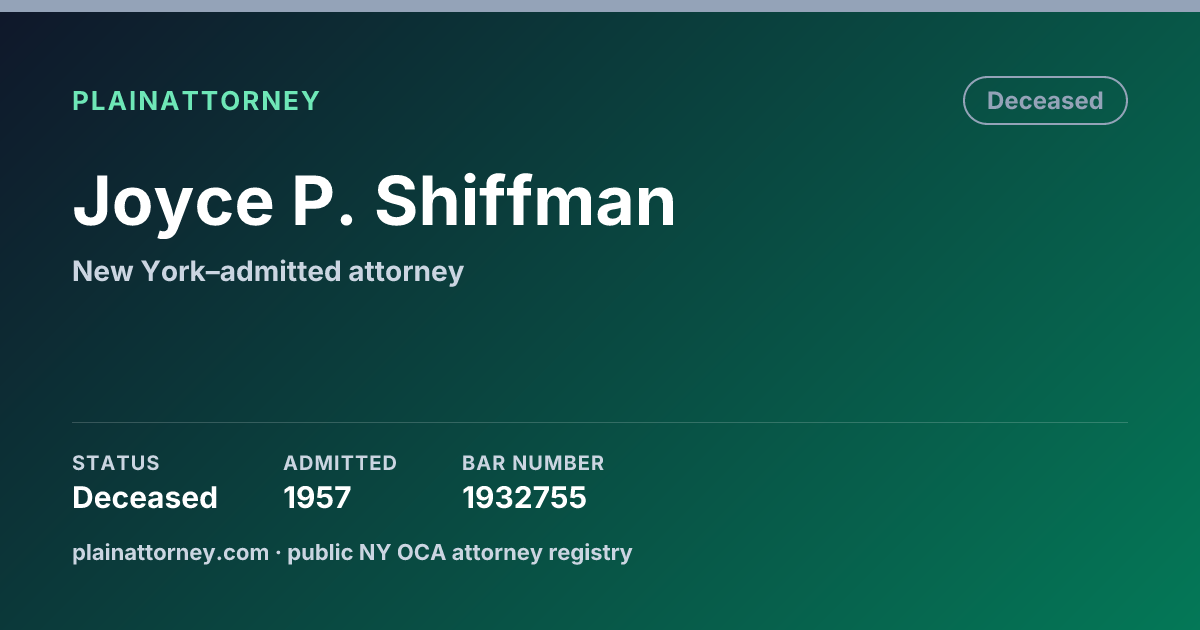Click the word attorney in the subtitle
1200x630 pixels.
coord(406,272)
